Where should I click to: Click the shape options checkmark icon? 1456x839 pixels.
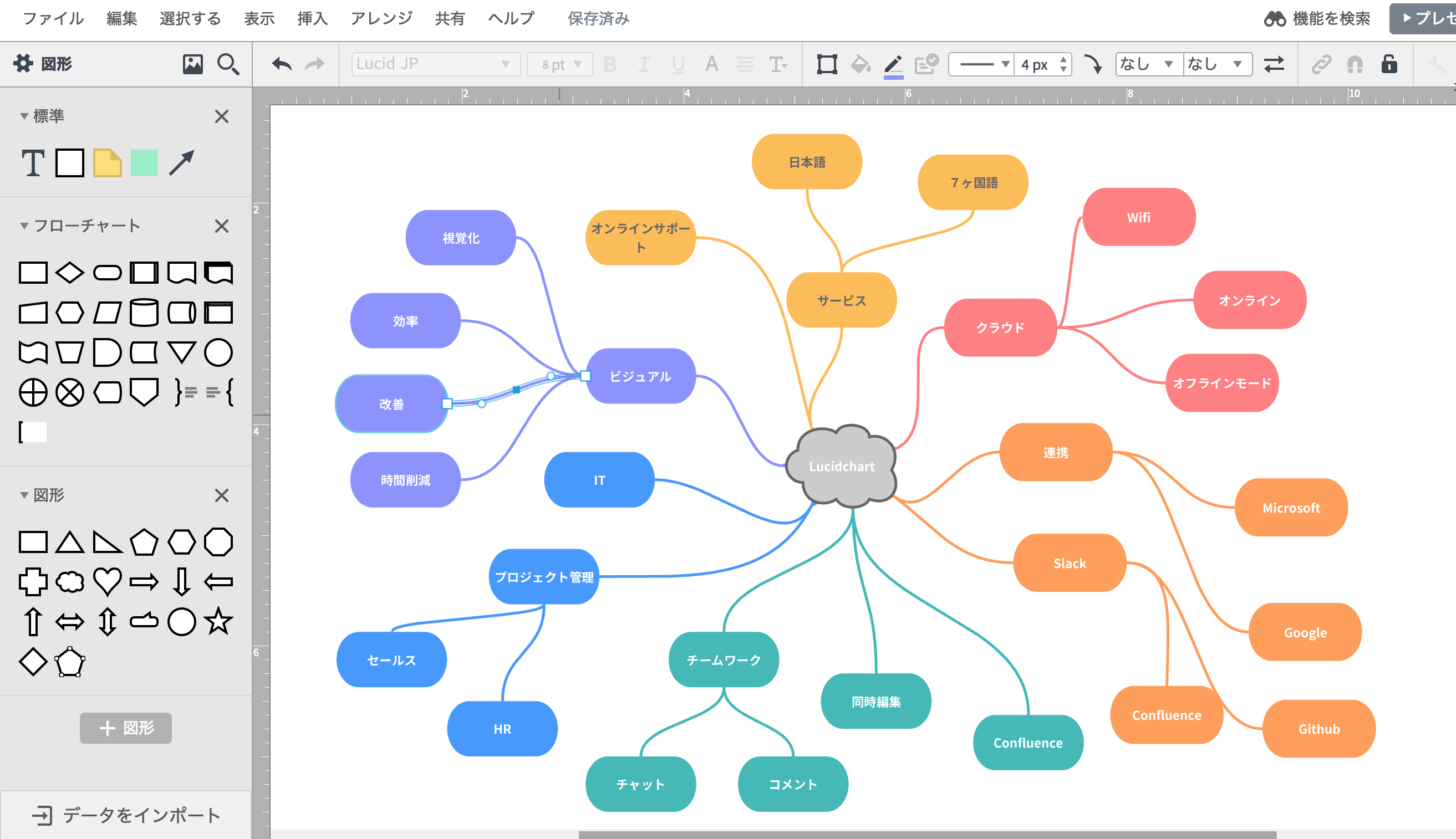pos(926,64)
